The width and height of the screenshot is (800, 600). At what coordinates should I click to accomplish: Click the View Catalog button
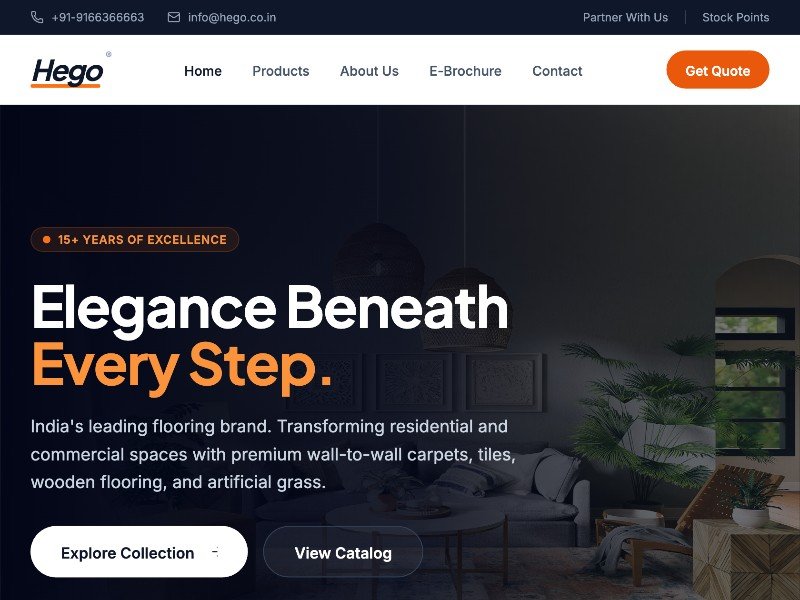343,552
